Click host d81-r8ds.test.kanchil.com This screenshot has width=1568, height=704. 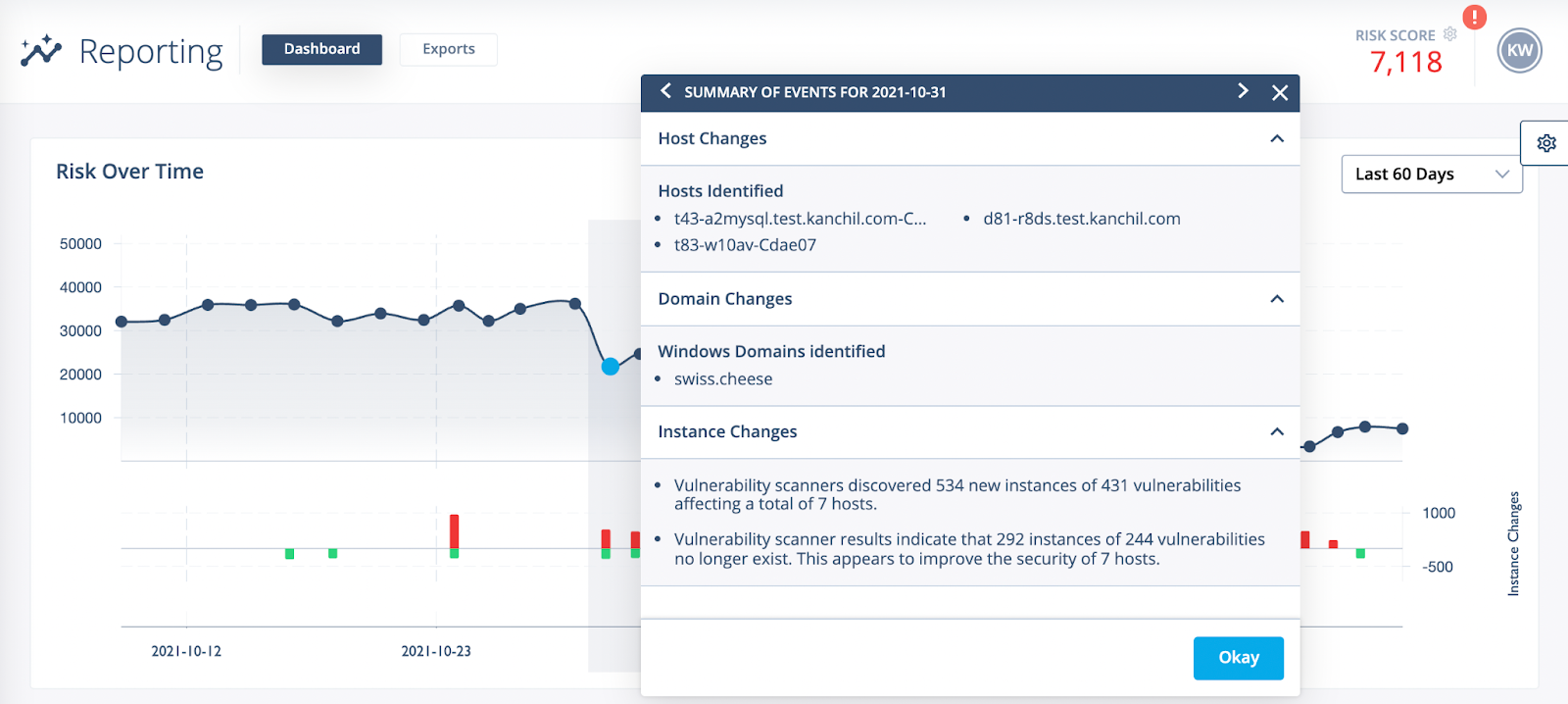pos(1081,219)
